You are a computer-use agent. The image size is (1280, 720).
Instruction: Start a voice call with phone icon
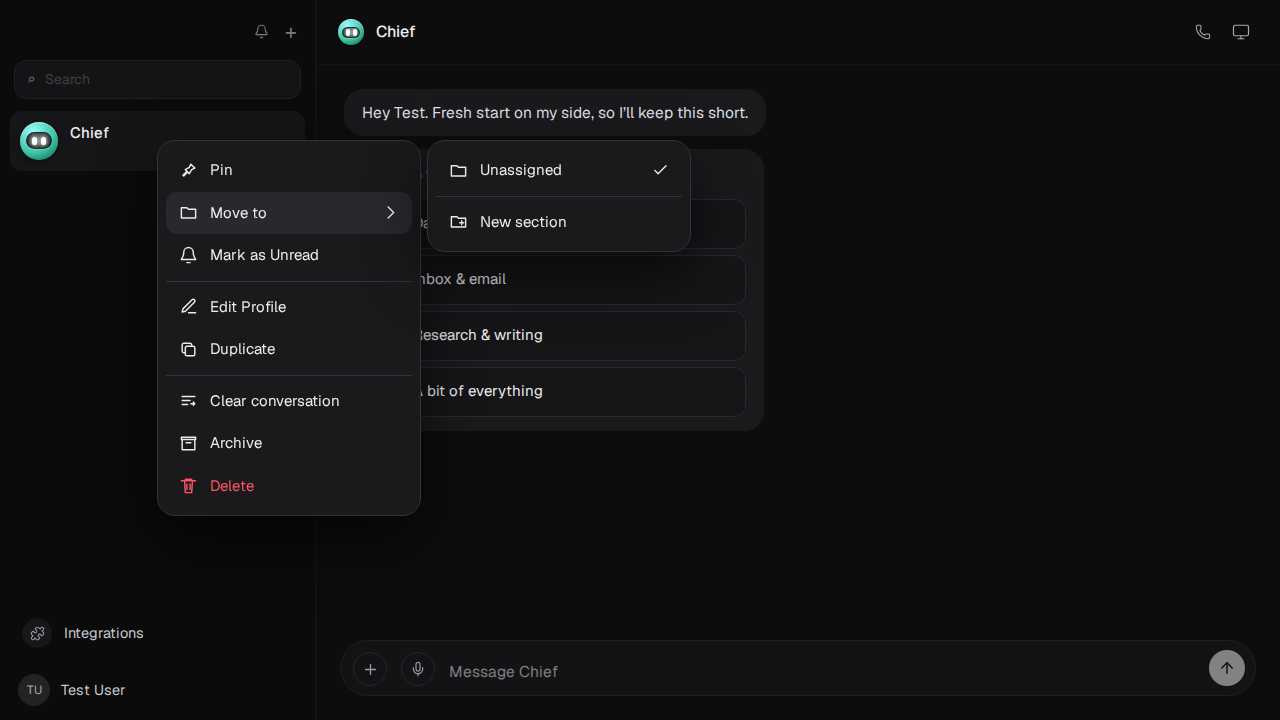(1203, 32)
